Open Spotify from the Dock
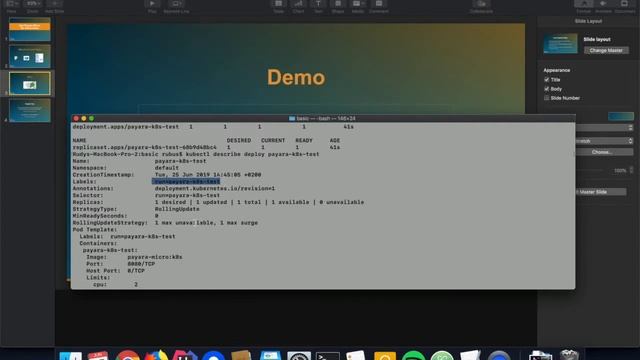The image size is (640, 360). (413, 355)
